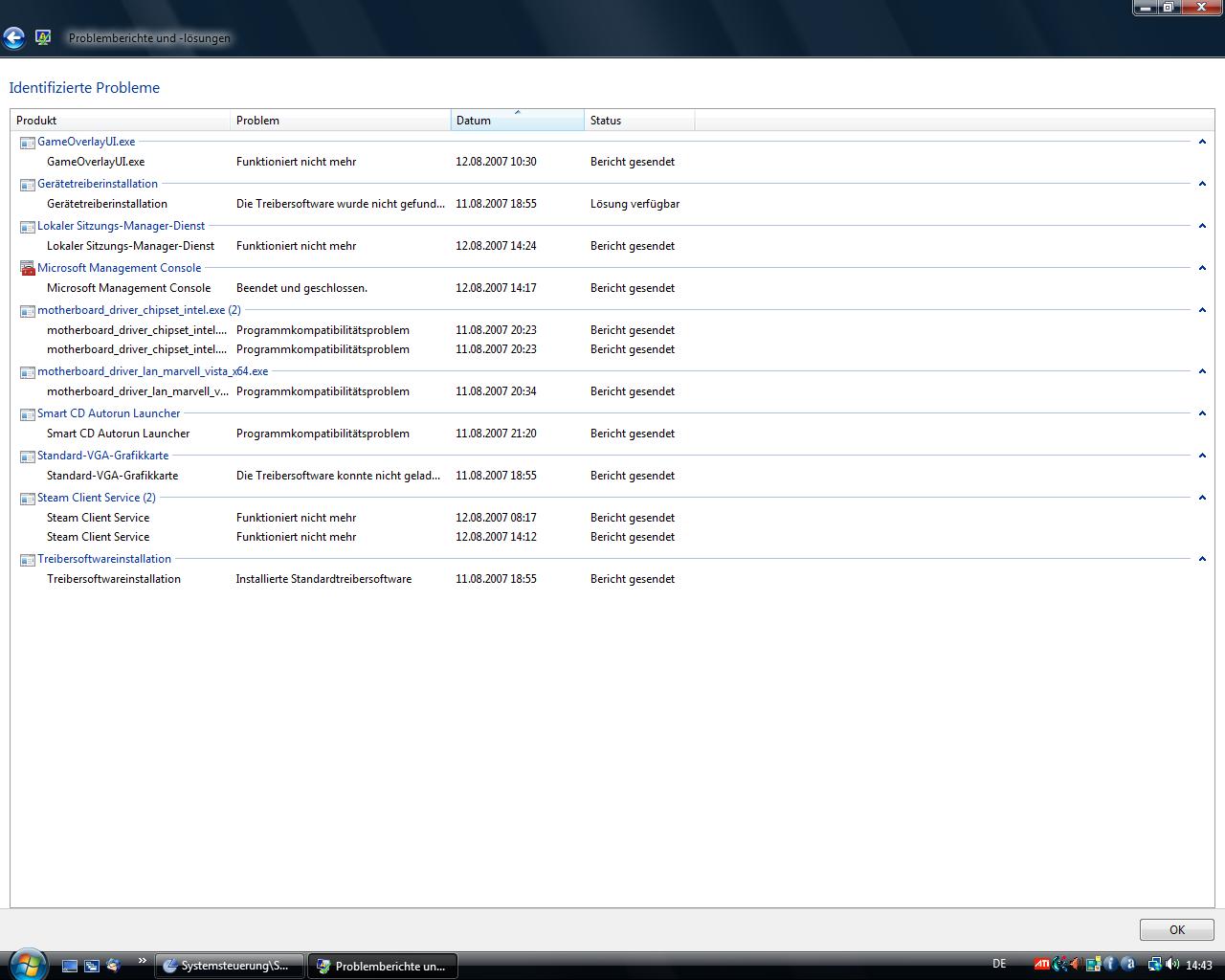Click the Switch between windows quick launch icon
1225x980 pixels.
point(92,966)
